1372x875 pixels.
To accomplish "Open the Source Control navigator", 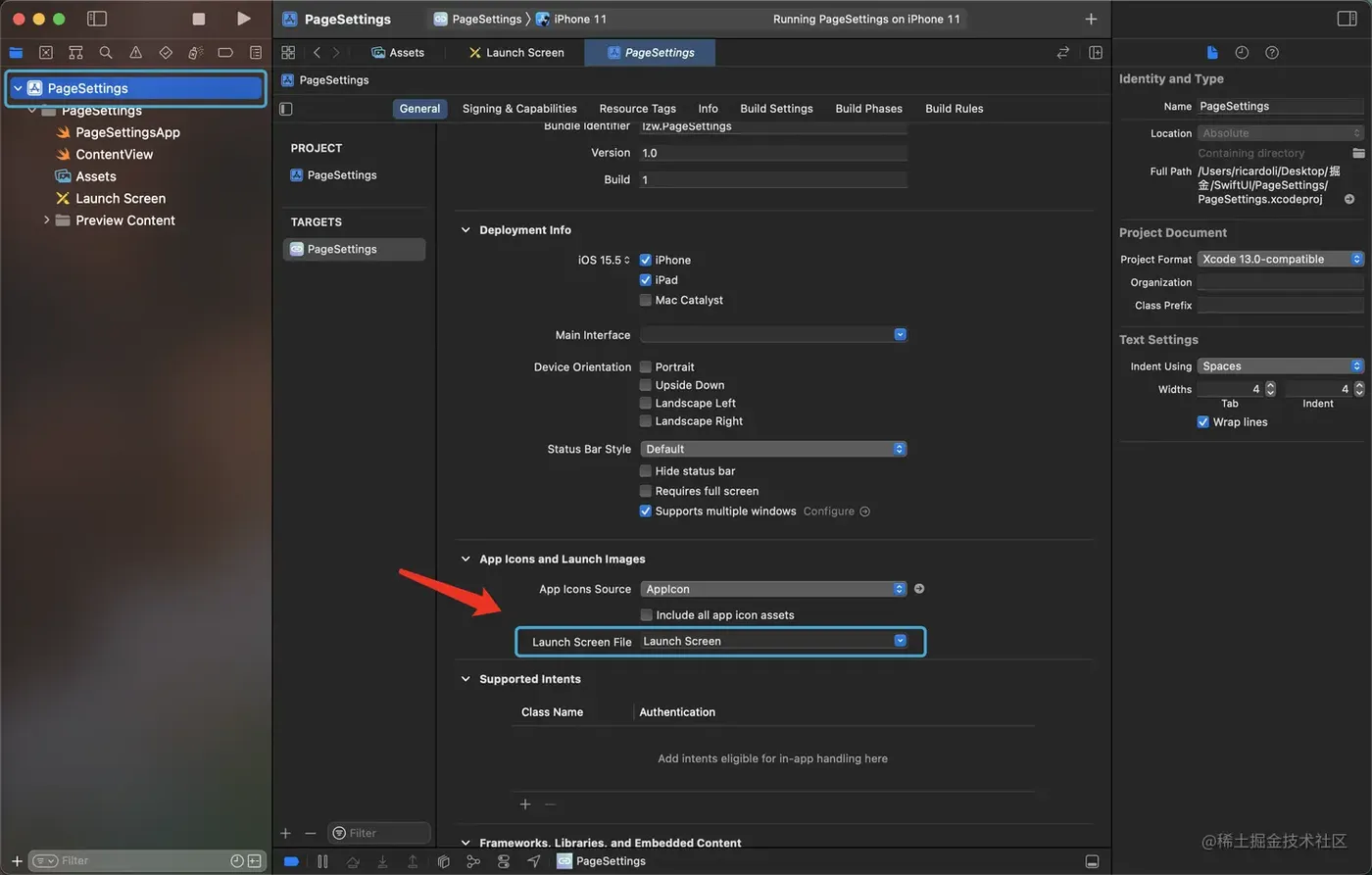I will coord(45,53).
